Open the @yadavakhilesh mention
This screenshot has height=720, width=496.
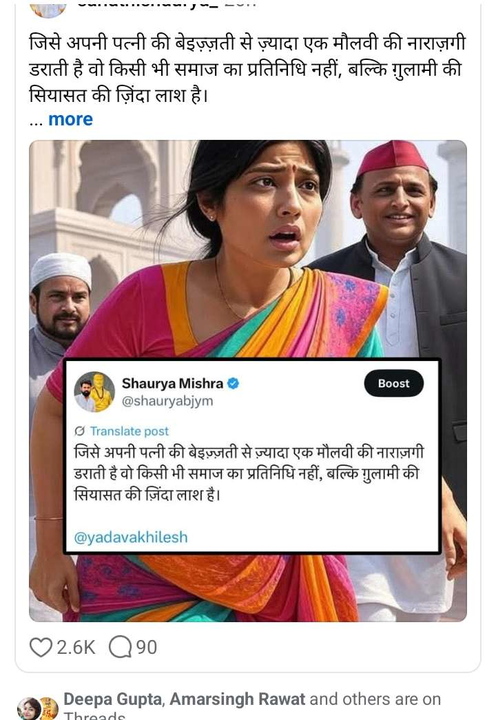click(x=130, y=537)
